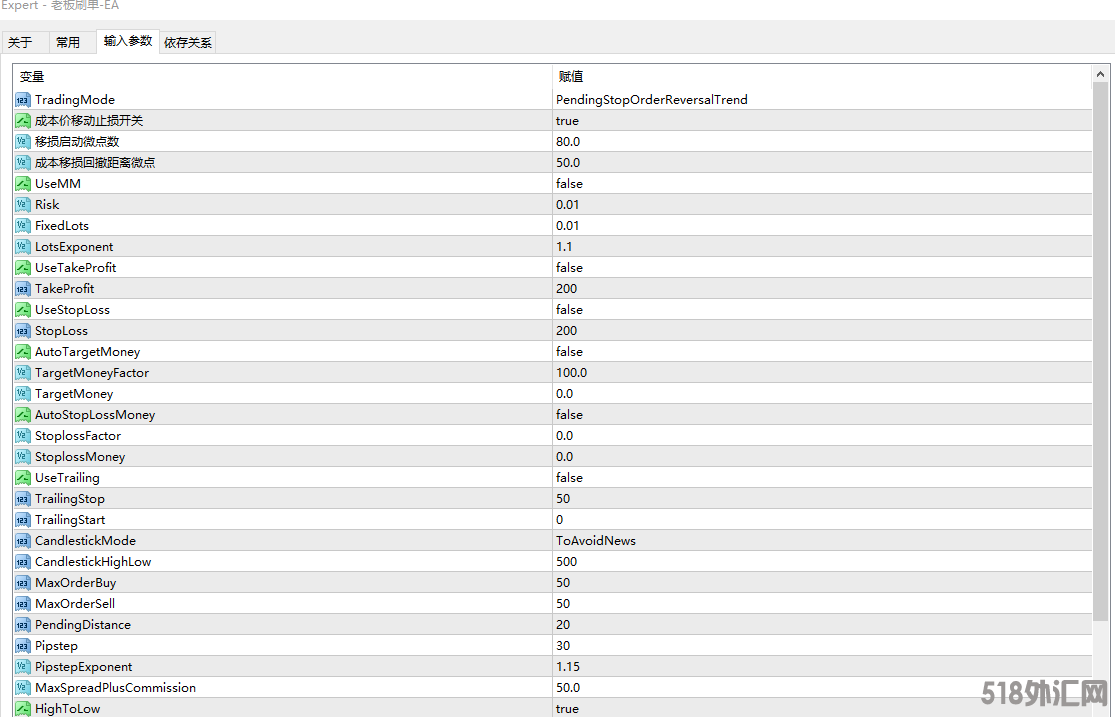Screen dimensions: 1115x717
Task: Click the double-type icon beside Risk
Action: [23, 205]
